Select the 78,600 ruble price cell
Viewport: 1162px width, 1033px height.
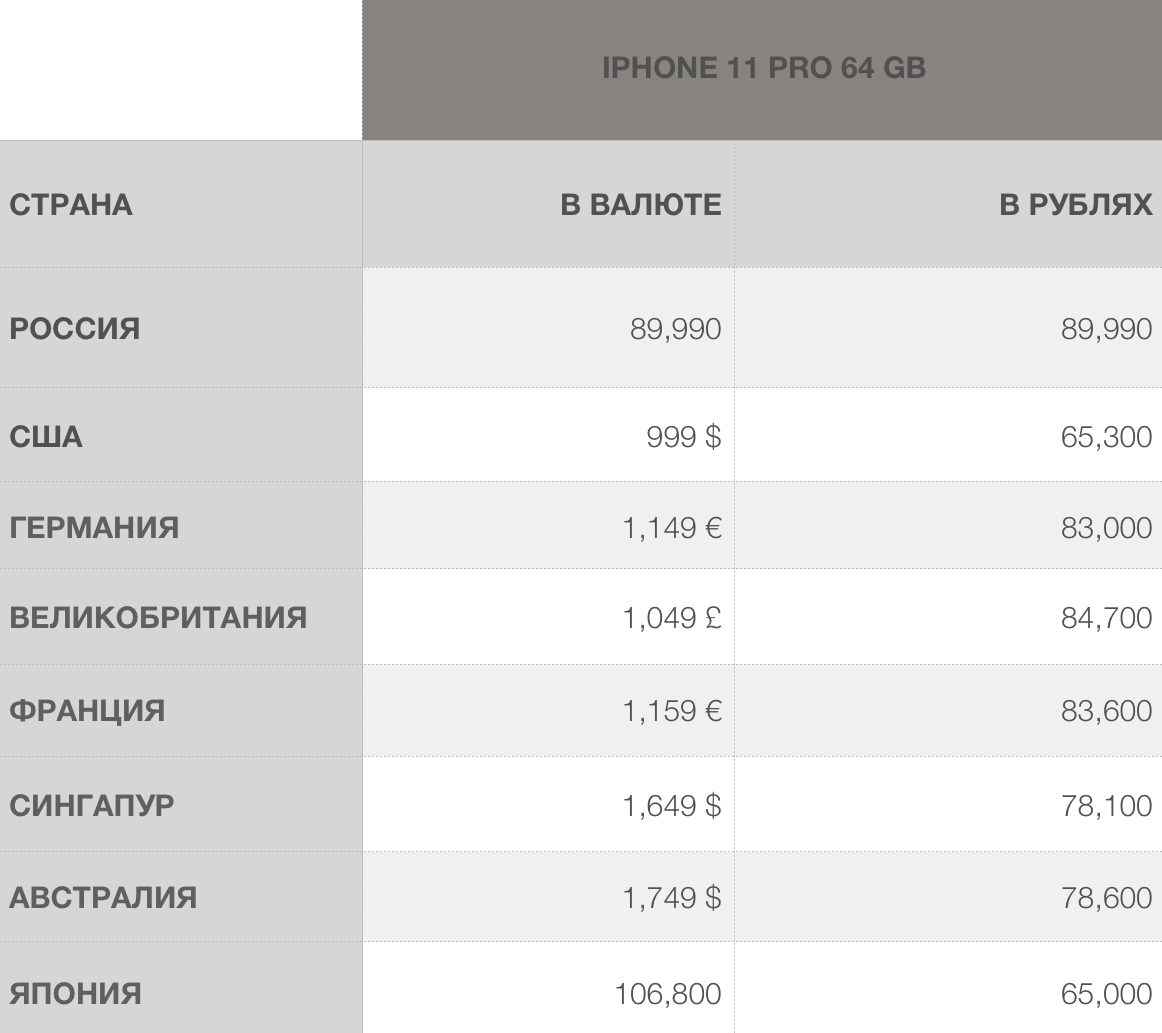pyautogui.click(x=1106, y=897)
